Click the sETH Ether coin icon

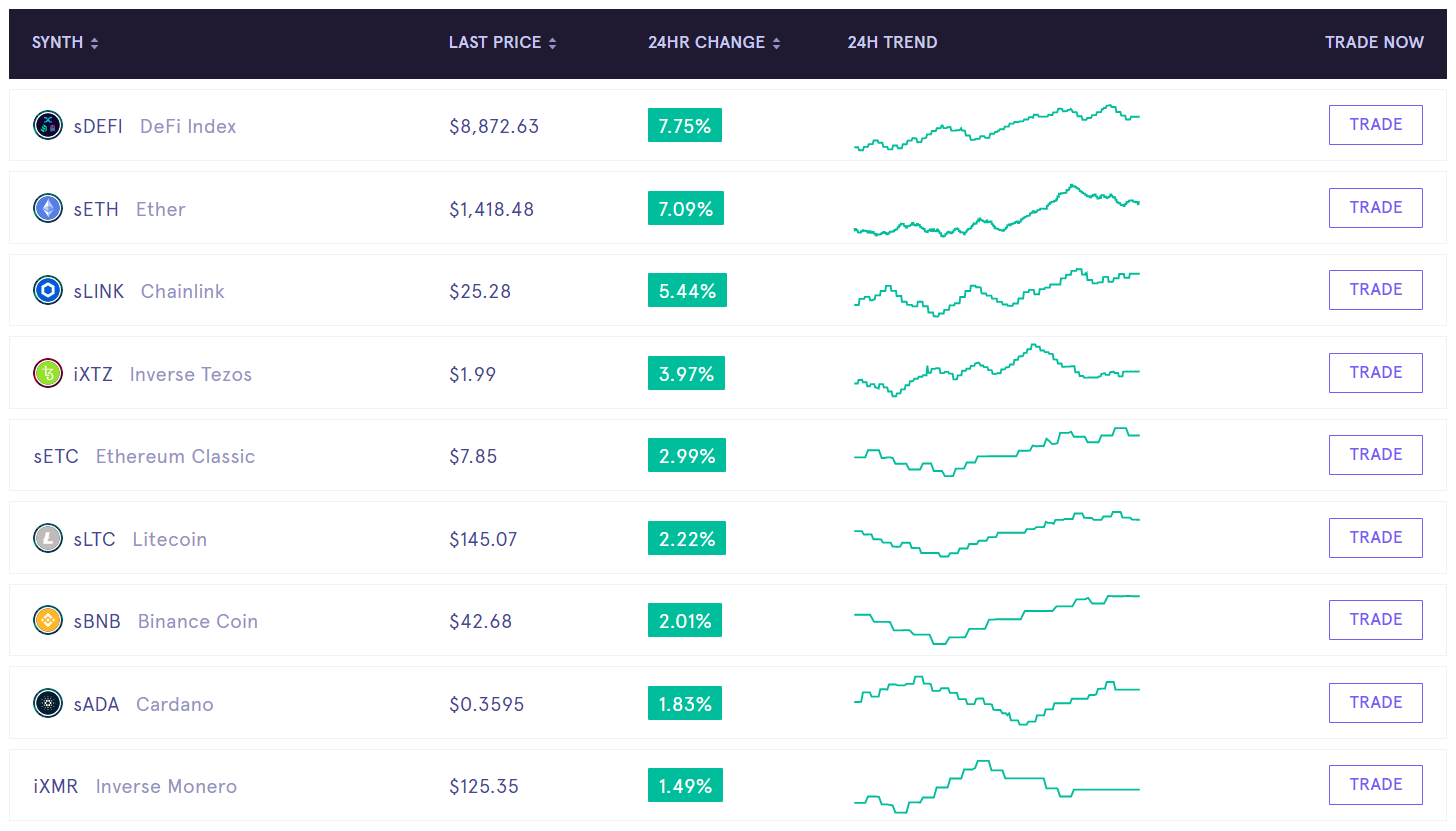coord(47,208)
